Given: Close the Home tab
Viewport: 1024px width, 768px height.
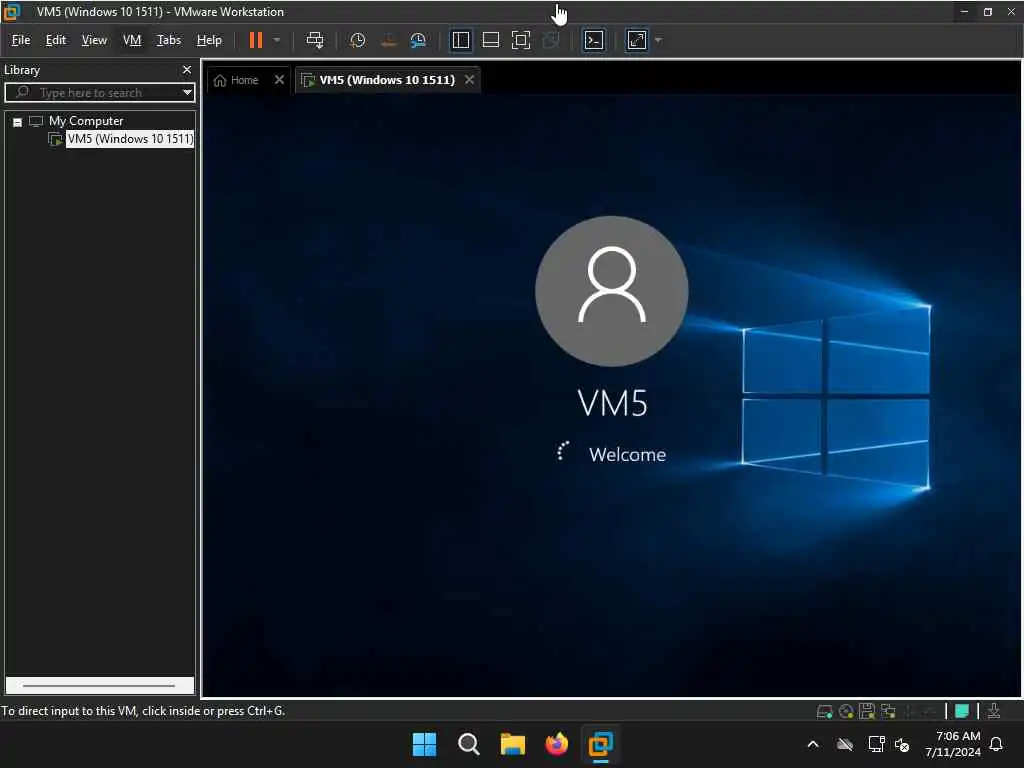Looking at the screenshot, I should coord(280,80).
